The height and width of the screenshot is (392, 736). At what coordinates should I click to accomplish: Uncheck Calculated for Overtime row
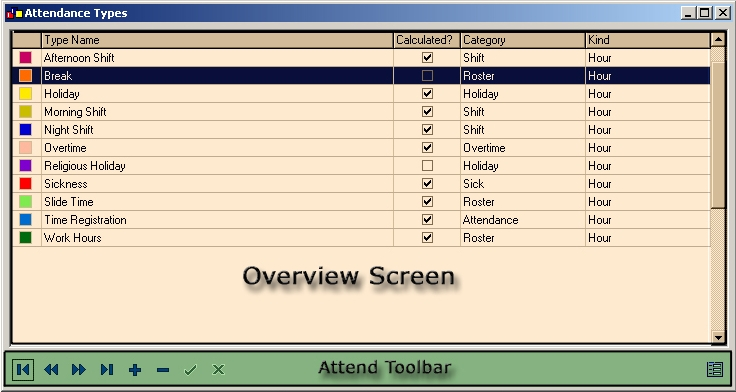click(x=427, y=147)
